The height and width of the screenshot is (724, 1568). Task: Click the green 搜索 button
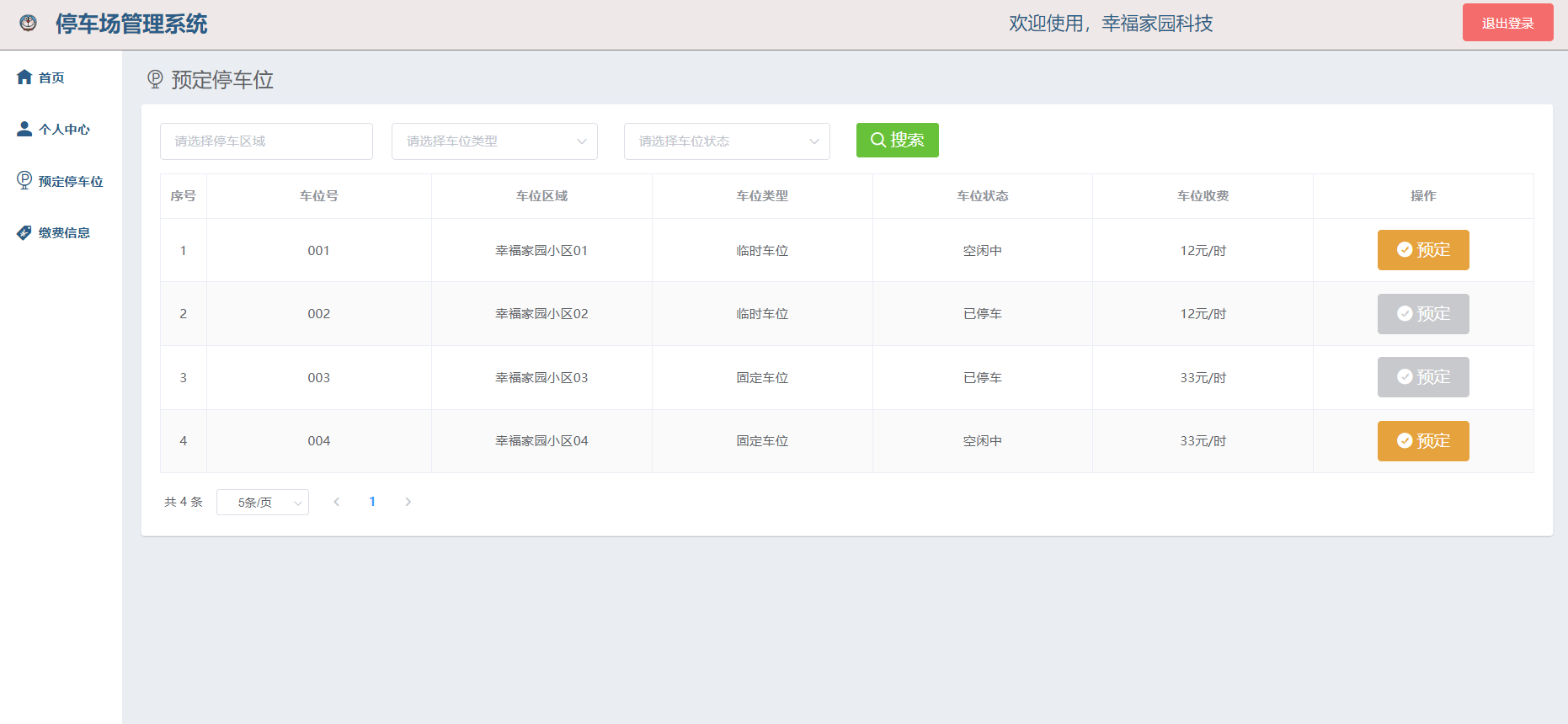897,140
